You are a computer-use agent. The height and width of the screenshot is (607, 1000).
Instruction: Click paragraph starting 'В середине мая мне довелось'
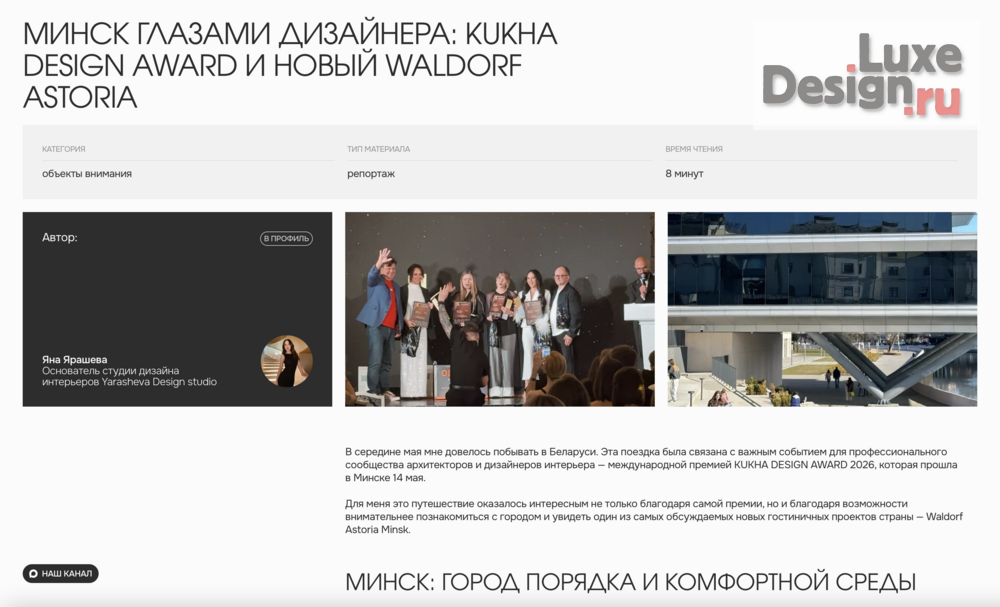[651, 465]
